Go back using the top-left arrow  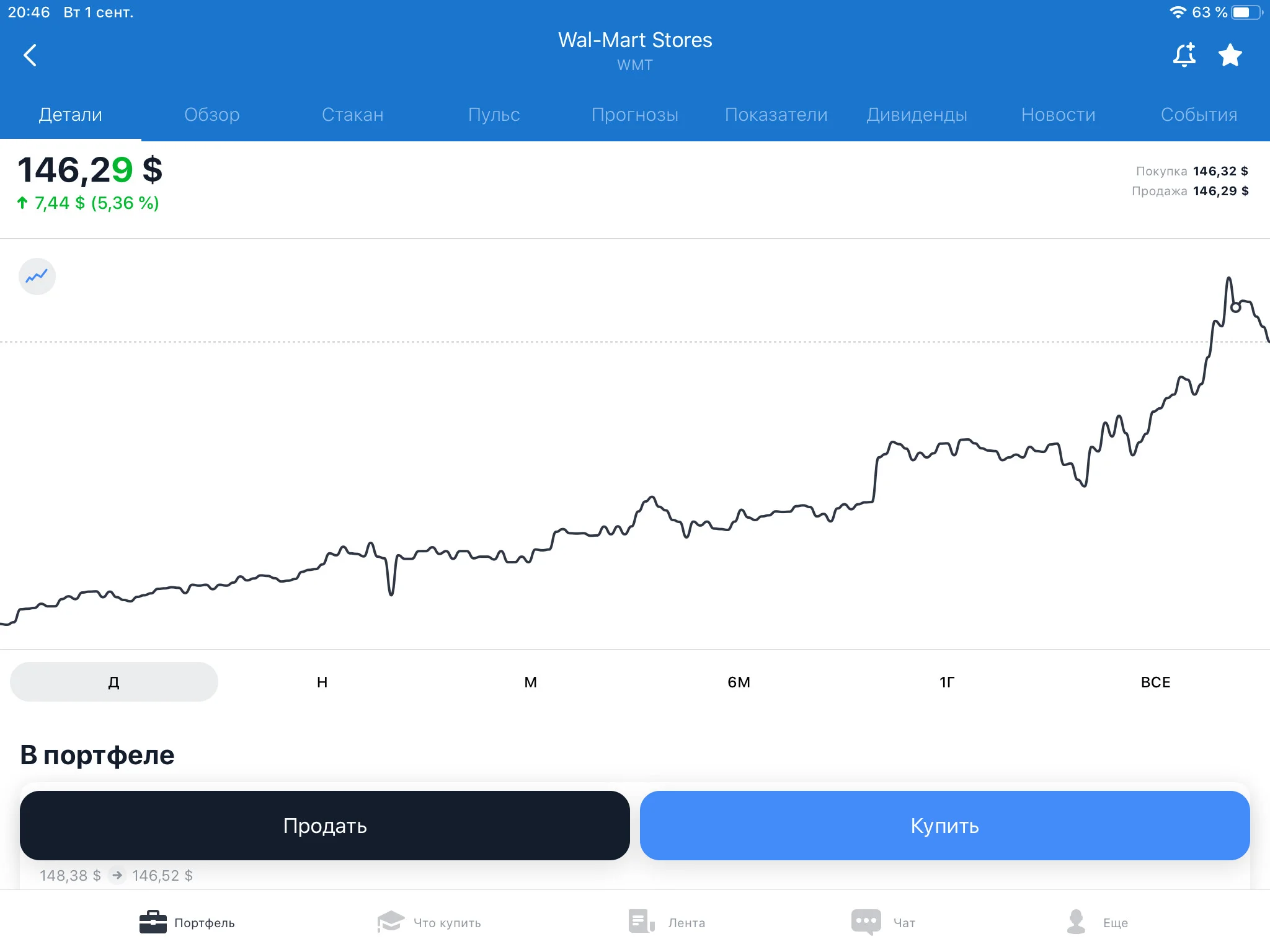point(30,55)
